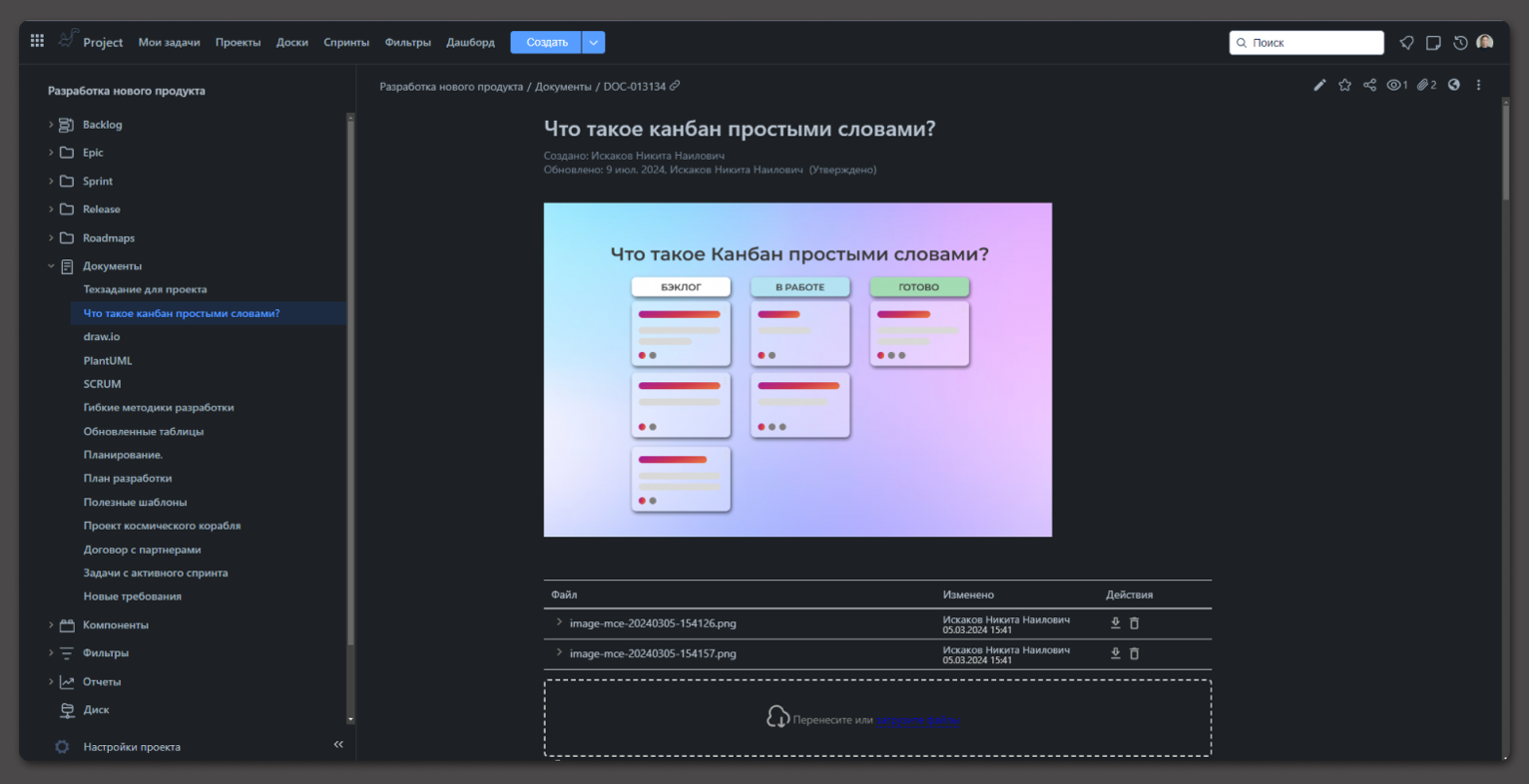The width and height of the screenshot is (1529, 784).
Task: Delete image-mce-20240305-154157.png
Action: (x=1135, y=654)
